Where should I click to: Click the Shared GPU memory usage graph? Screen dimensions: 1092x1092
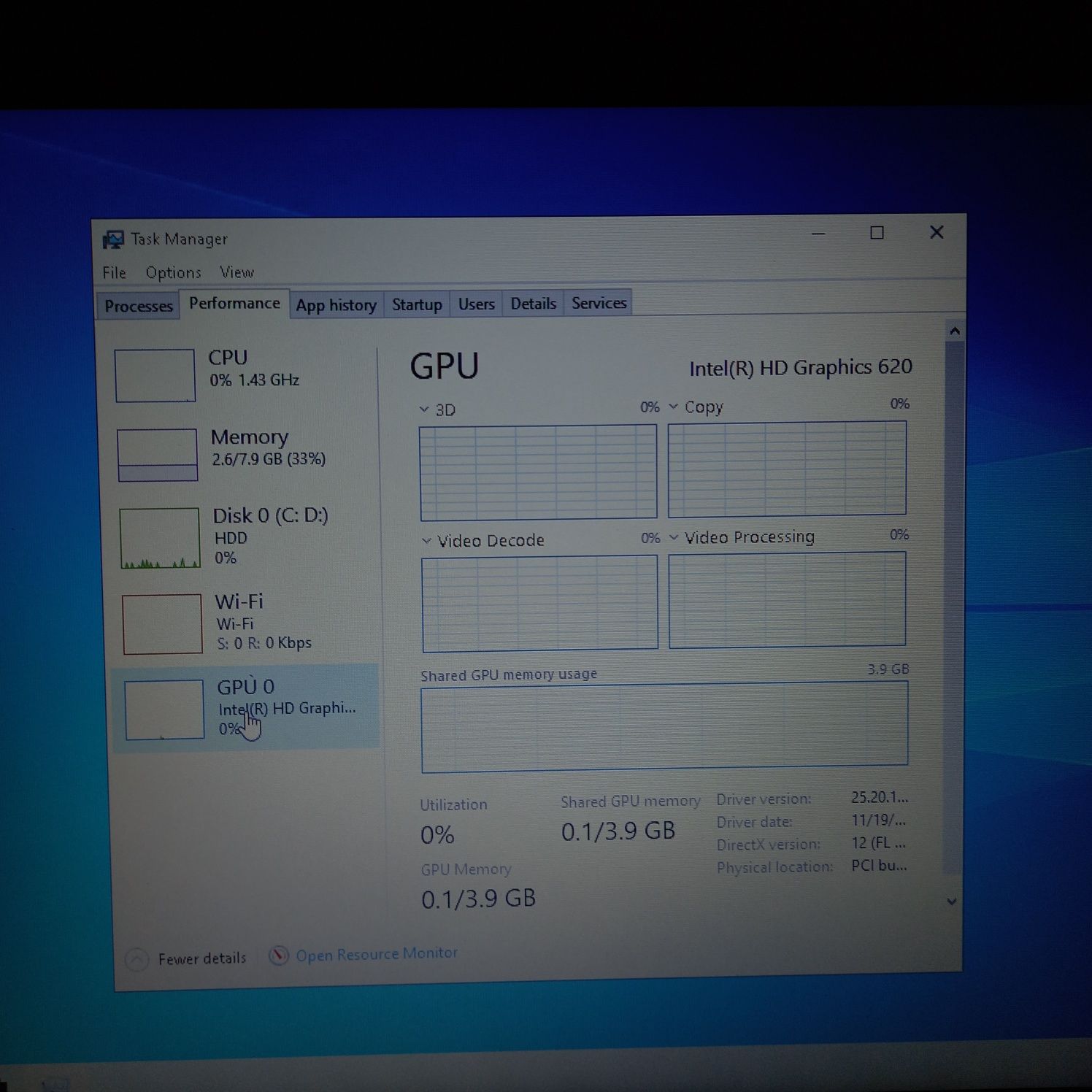coord(664,726)
